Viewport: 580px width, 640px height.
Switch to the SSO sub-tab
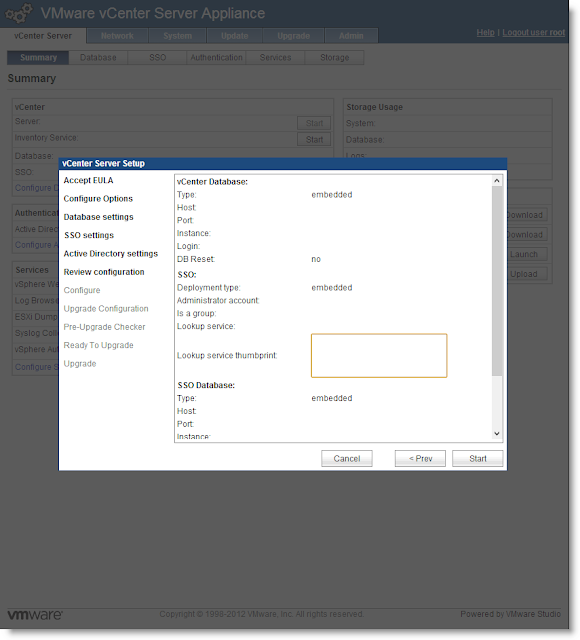pos(158,58)
